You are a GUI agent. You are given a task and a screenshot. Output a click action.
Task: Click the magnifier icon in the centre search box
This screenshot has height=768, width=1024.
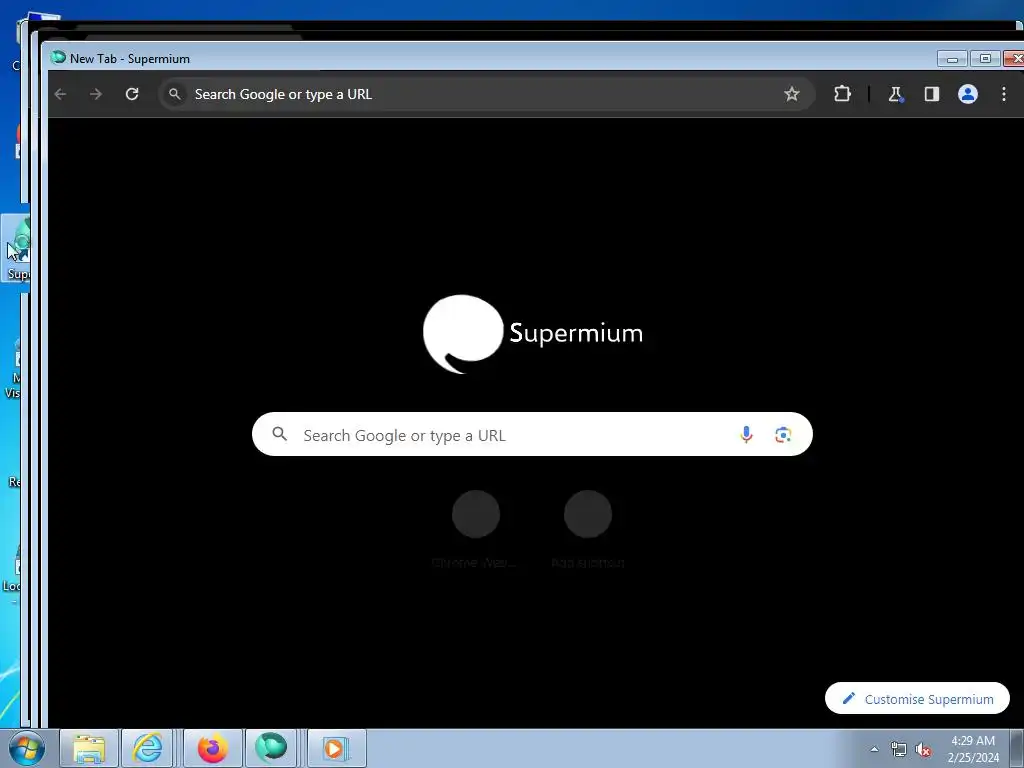pos(280,434)
